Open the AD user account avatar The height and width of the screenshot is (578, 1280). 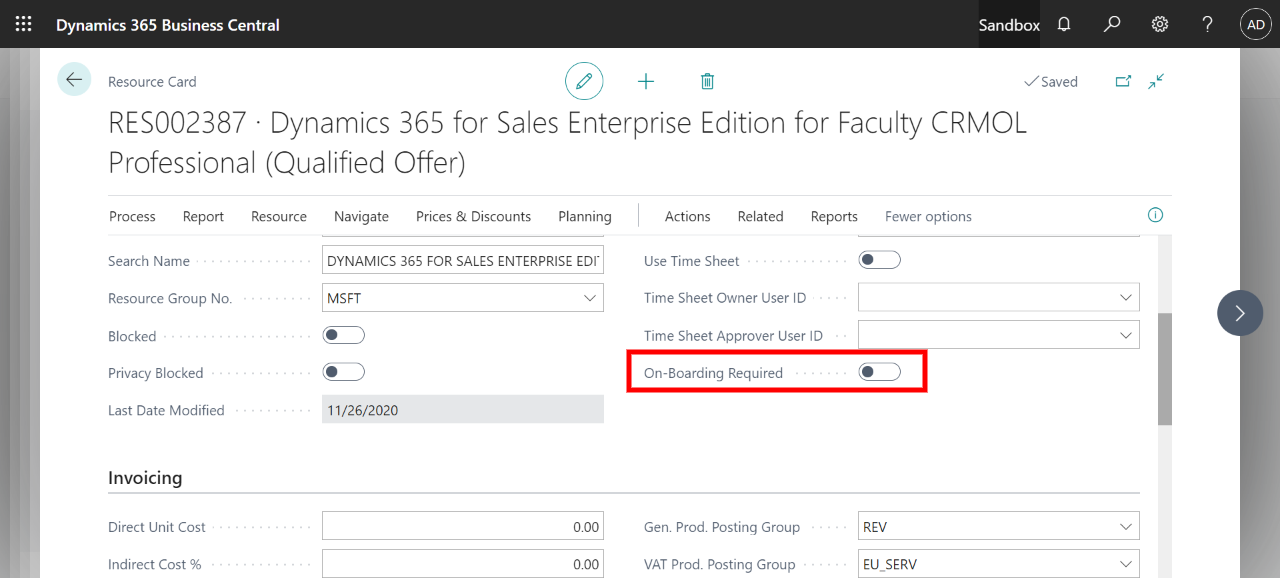point(1256,24)
